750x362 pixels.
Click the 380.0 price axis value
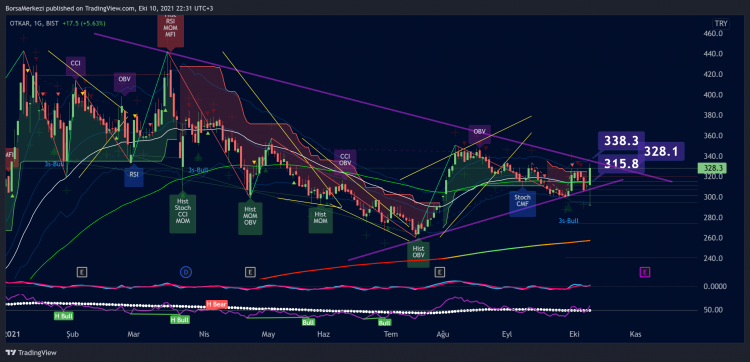712,115
